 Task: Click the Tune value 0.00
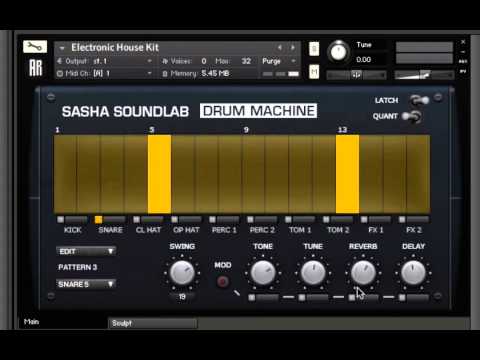pos(363,60)
